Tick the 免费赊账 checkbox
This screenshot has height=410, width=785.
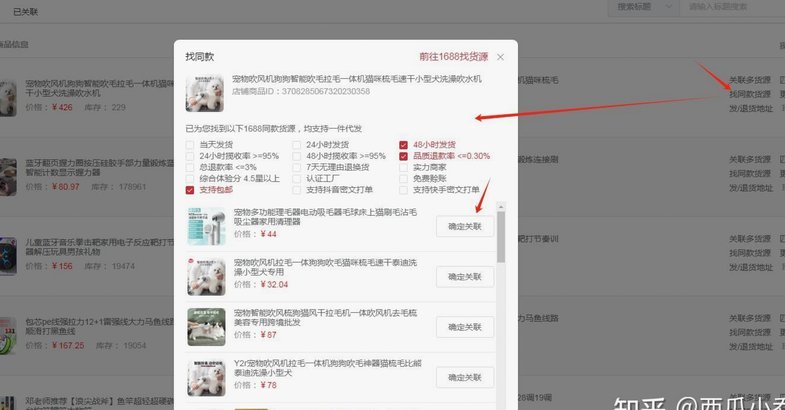coord(404,179)
